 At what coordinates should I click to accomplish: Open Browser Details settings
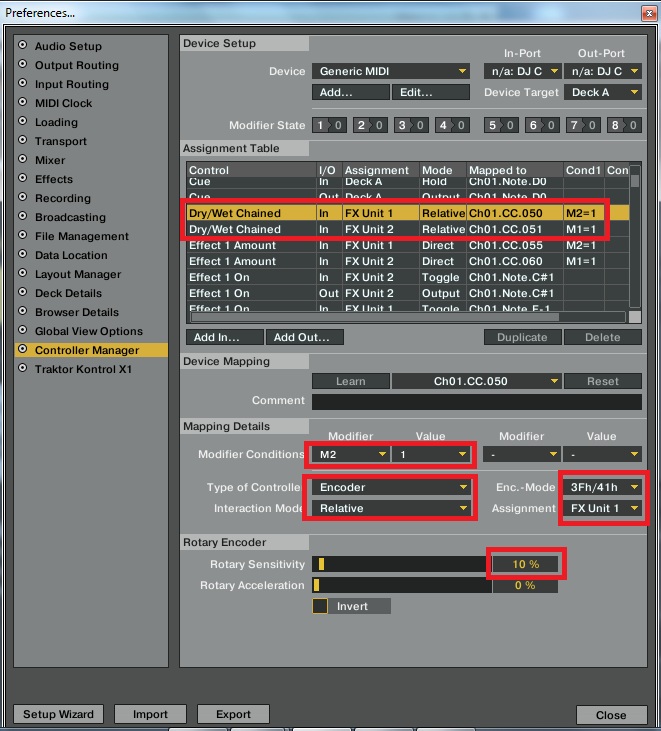77,312
